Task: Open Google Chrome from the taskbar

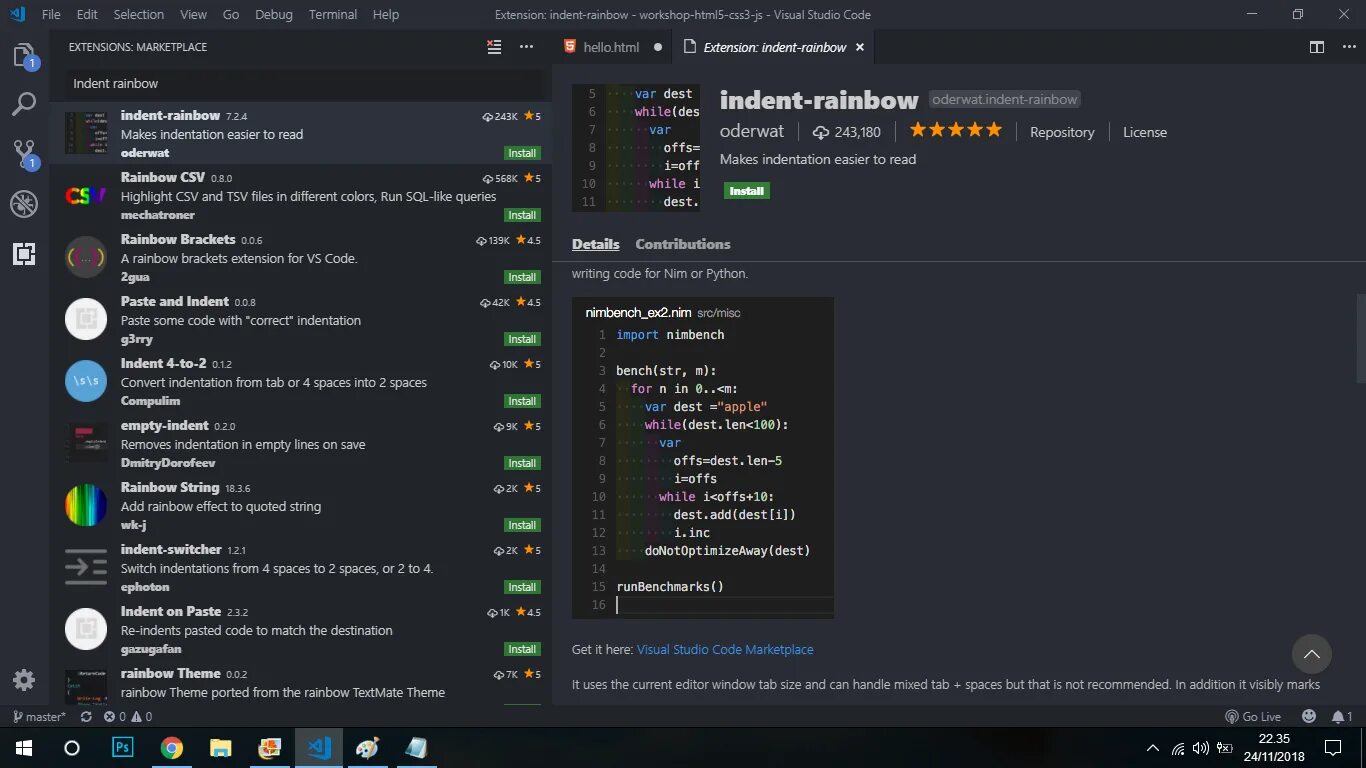Action: (x=172, y=748)
